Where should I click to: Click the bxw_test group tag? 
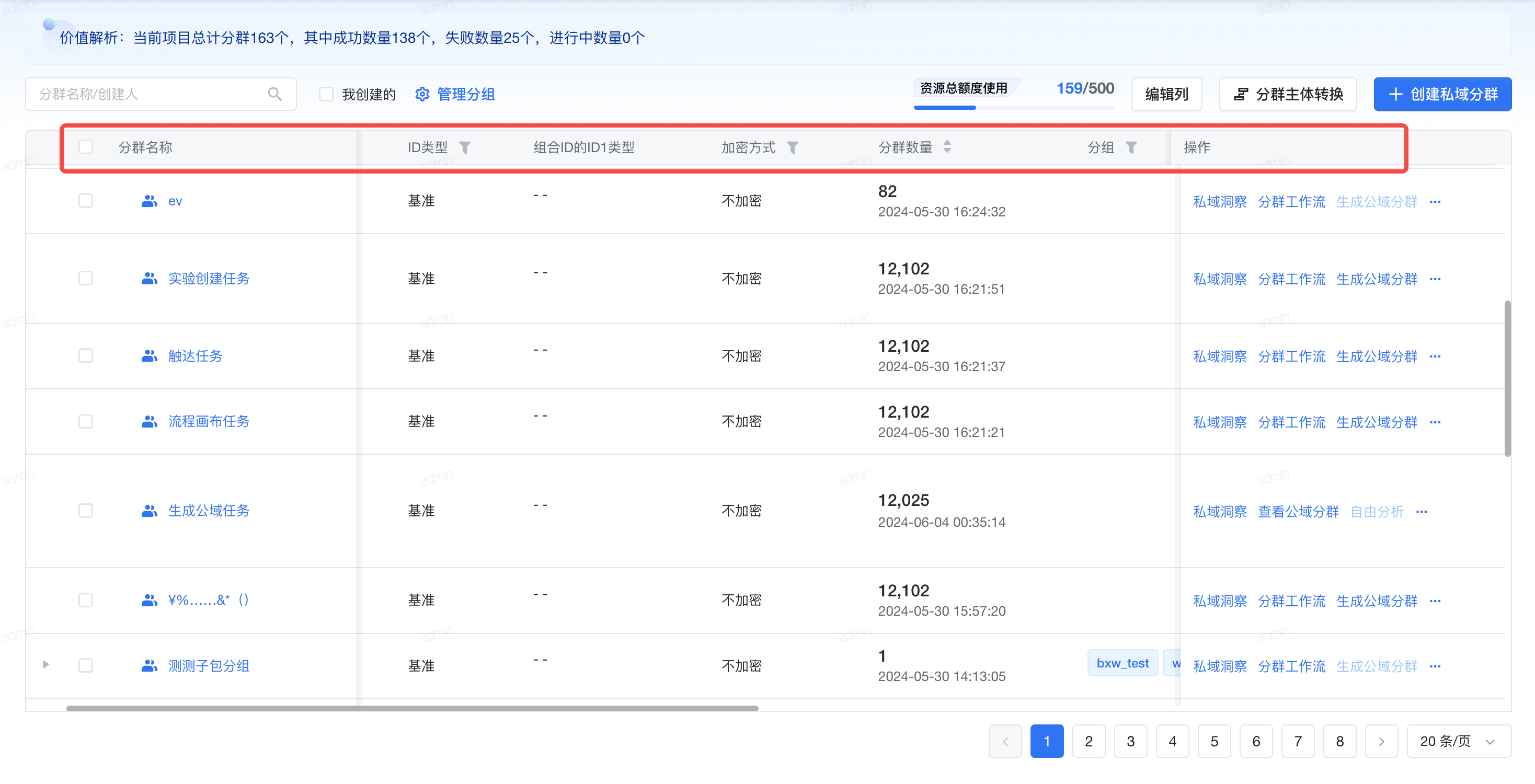(1122, 663)
